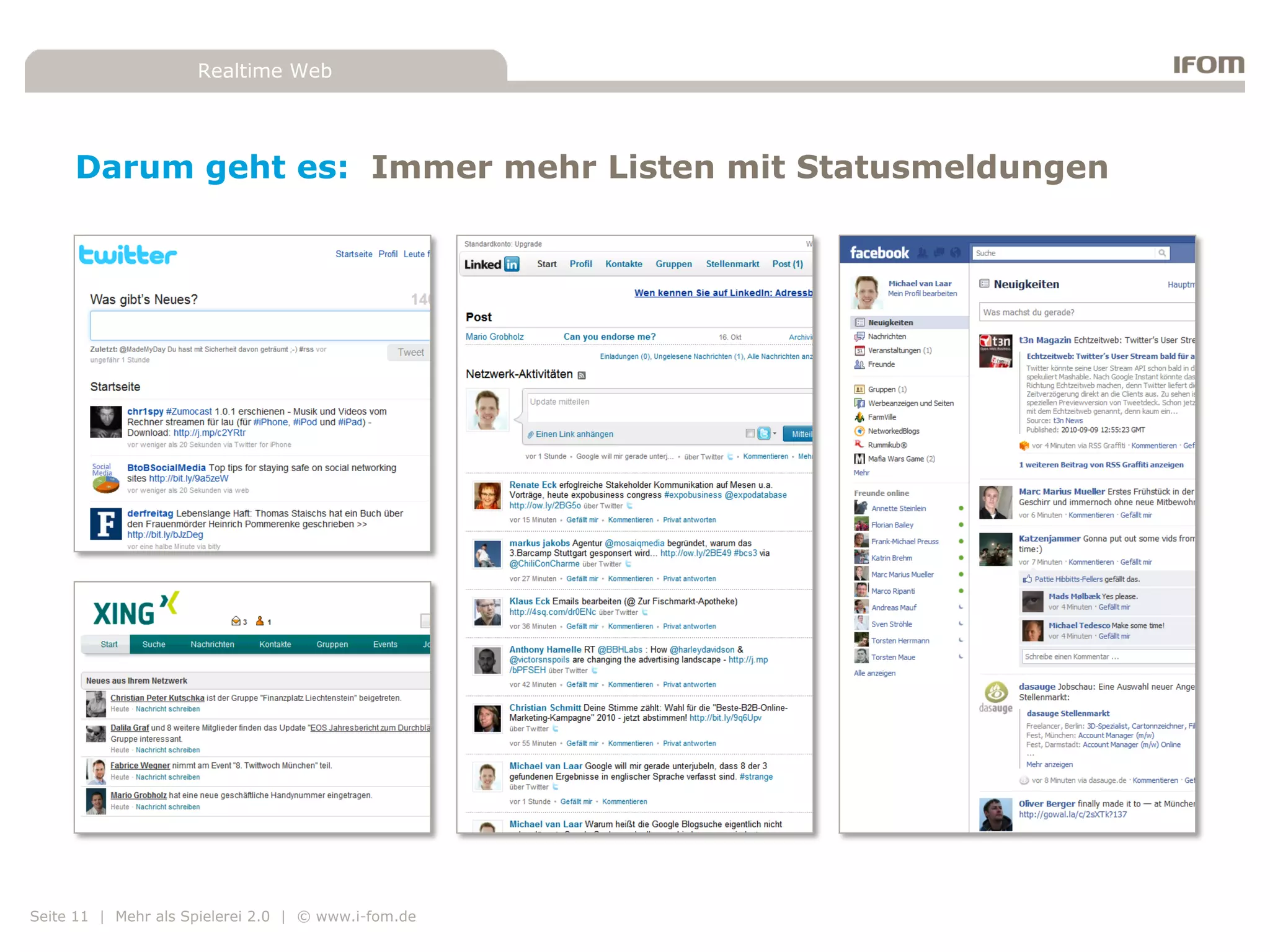1270x952 pixels.
Task: Click 'Gefällt mir' on Klaus Eck post
Action: point(582,627)
